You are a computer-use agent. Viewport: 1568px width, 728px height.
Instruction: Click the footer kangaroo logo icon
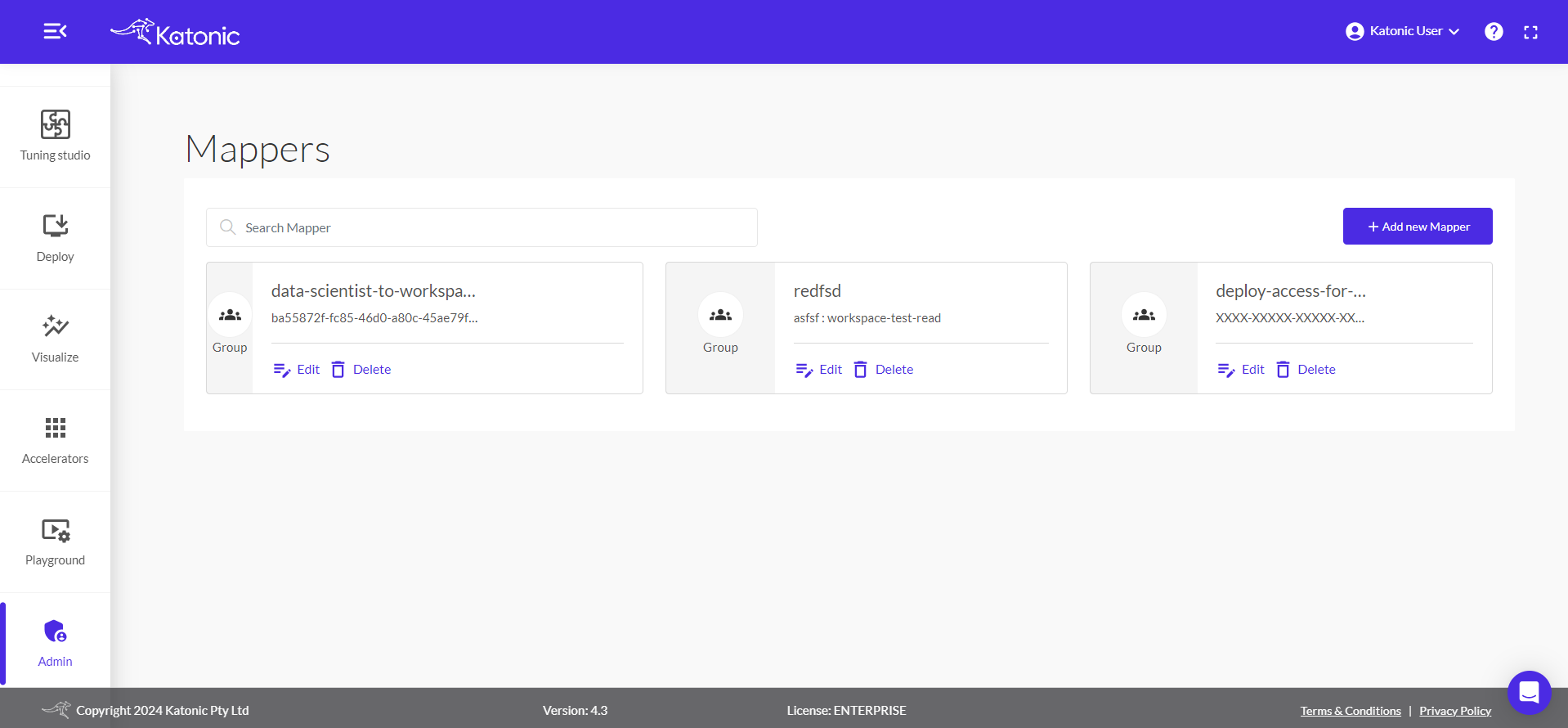click(56, 709)
